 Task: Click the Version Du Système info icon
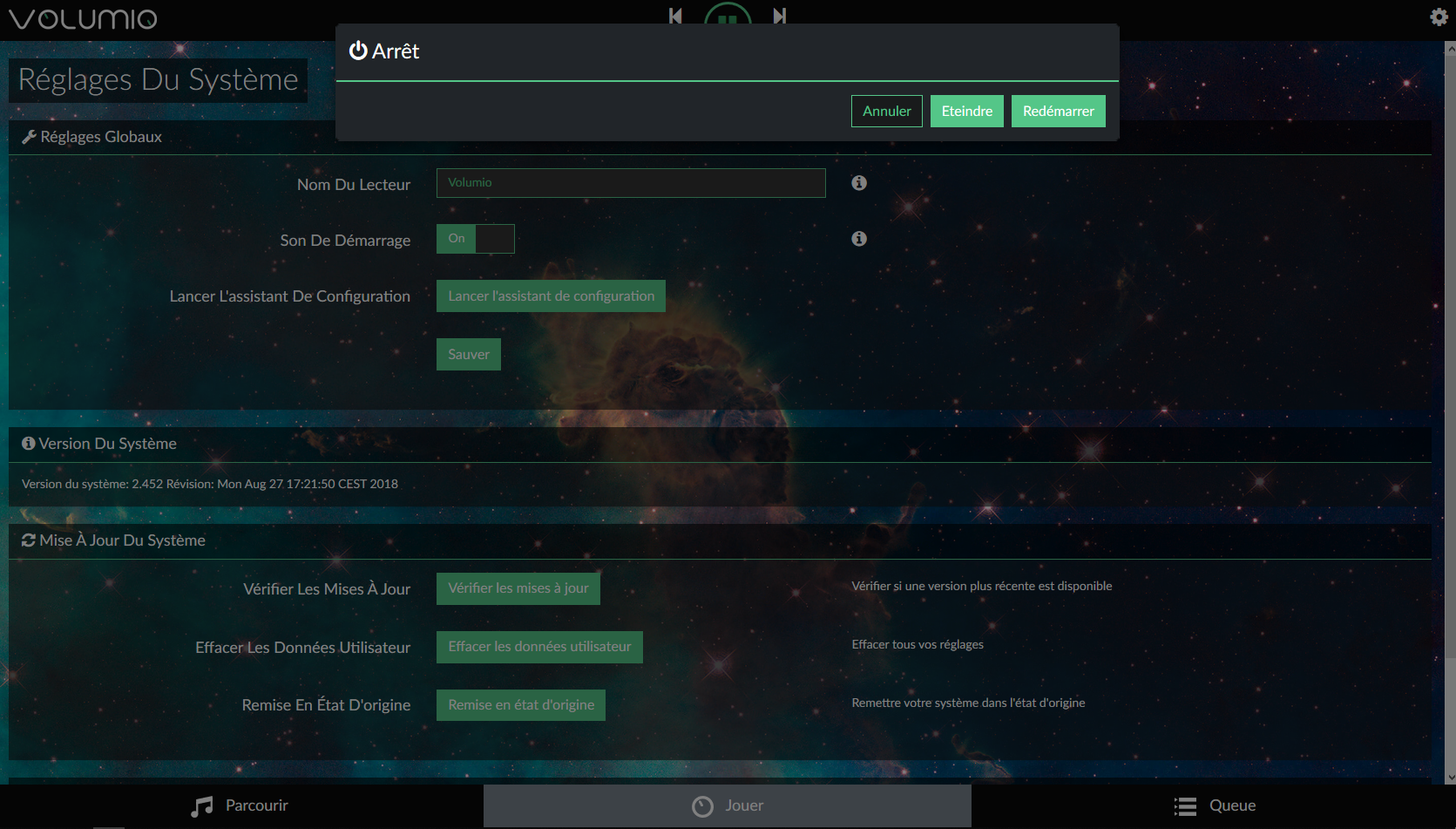click(29, 444)
